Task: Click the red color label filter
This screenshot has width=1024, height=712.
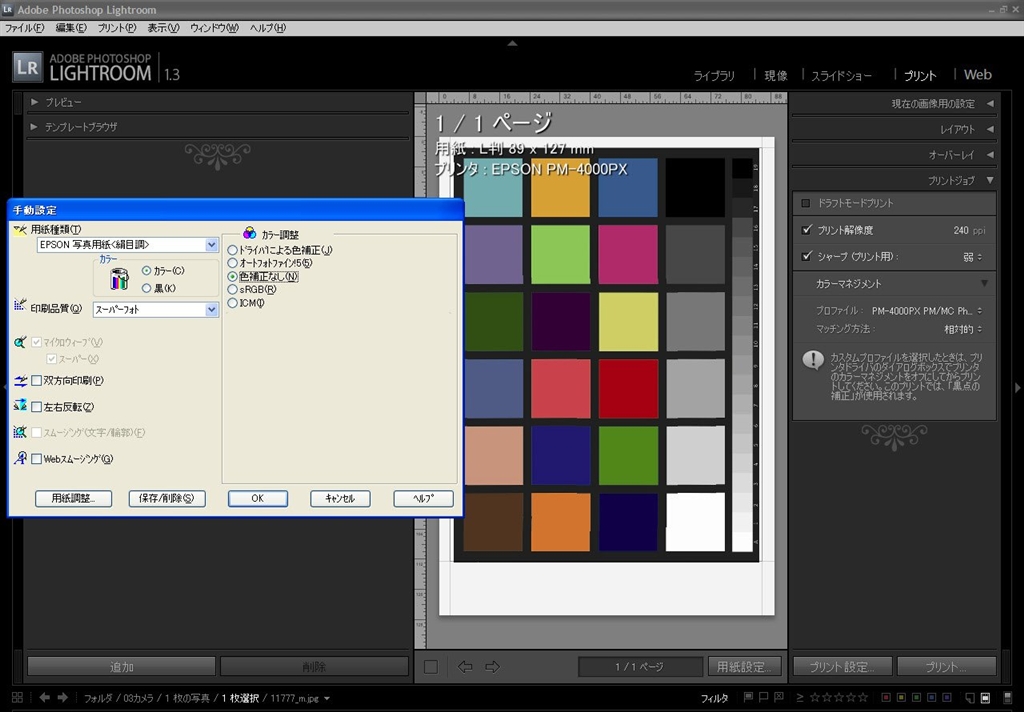Action: 886,697
